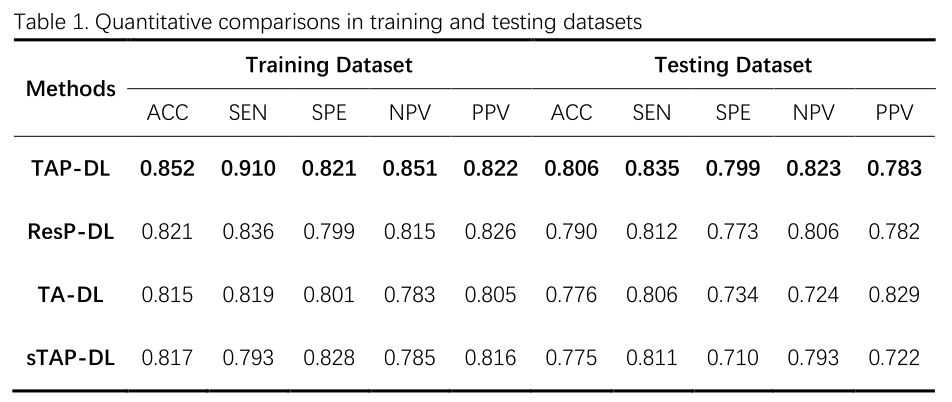Click the ResP-DL training PPV value 0.826
Image resolution: width=952 pixels, height=402 pixels.
pos(491,232)
